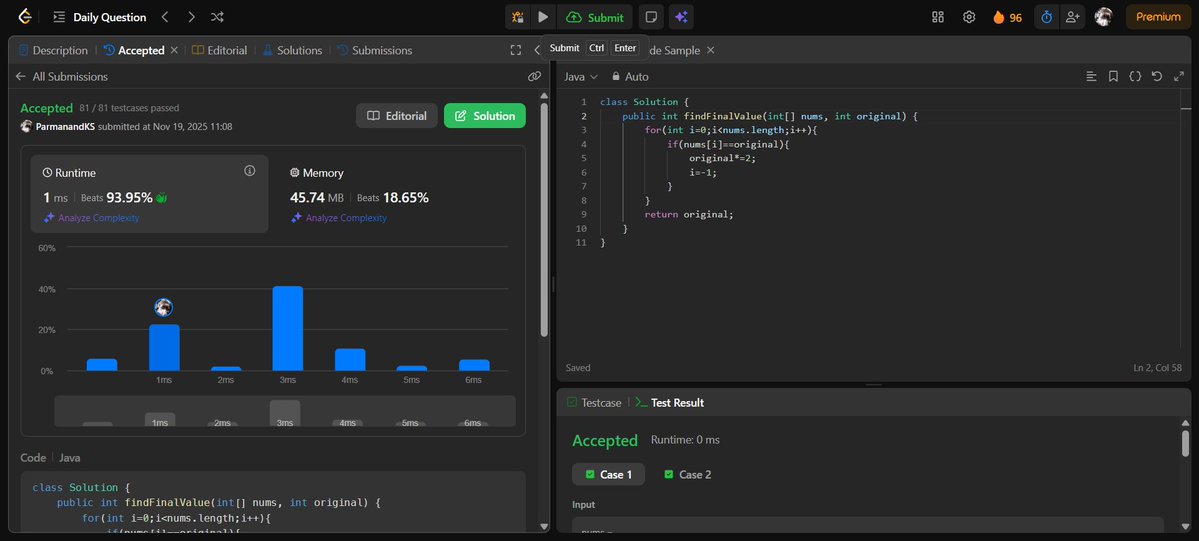Click the Premium button

coord(1158,17)
